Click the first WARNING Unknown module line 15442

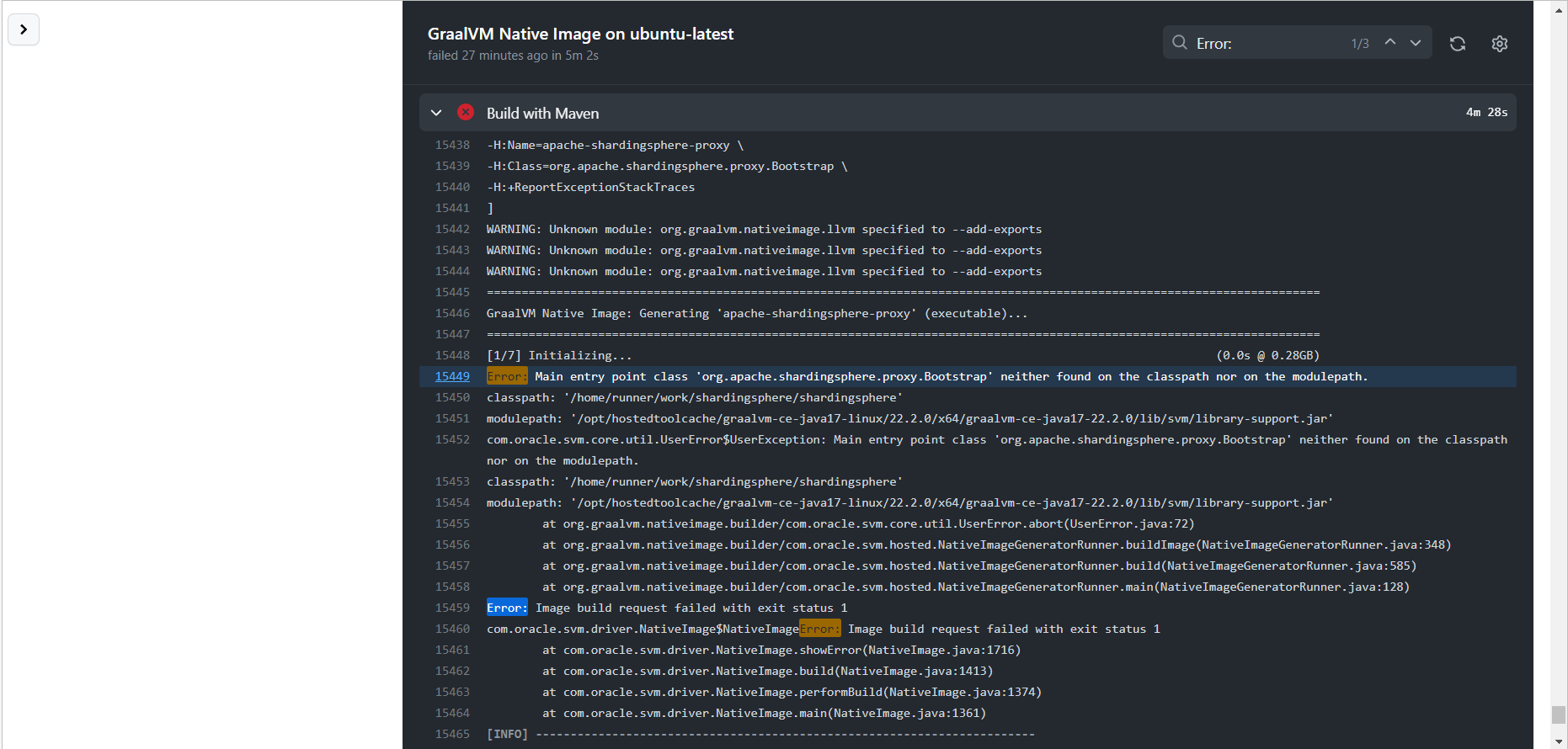point(764,229)
